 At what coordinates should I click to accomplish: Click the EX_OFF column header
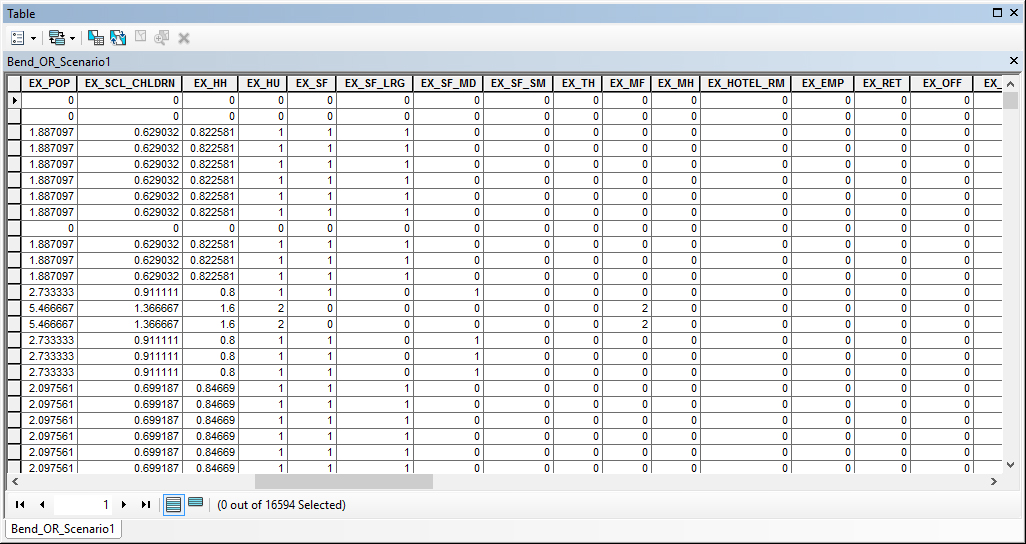942,83
